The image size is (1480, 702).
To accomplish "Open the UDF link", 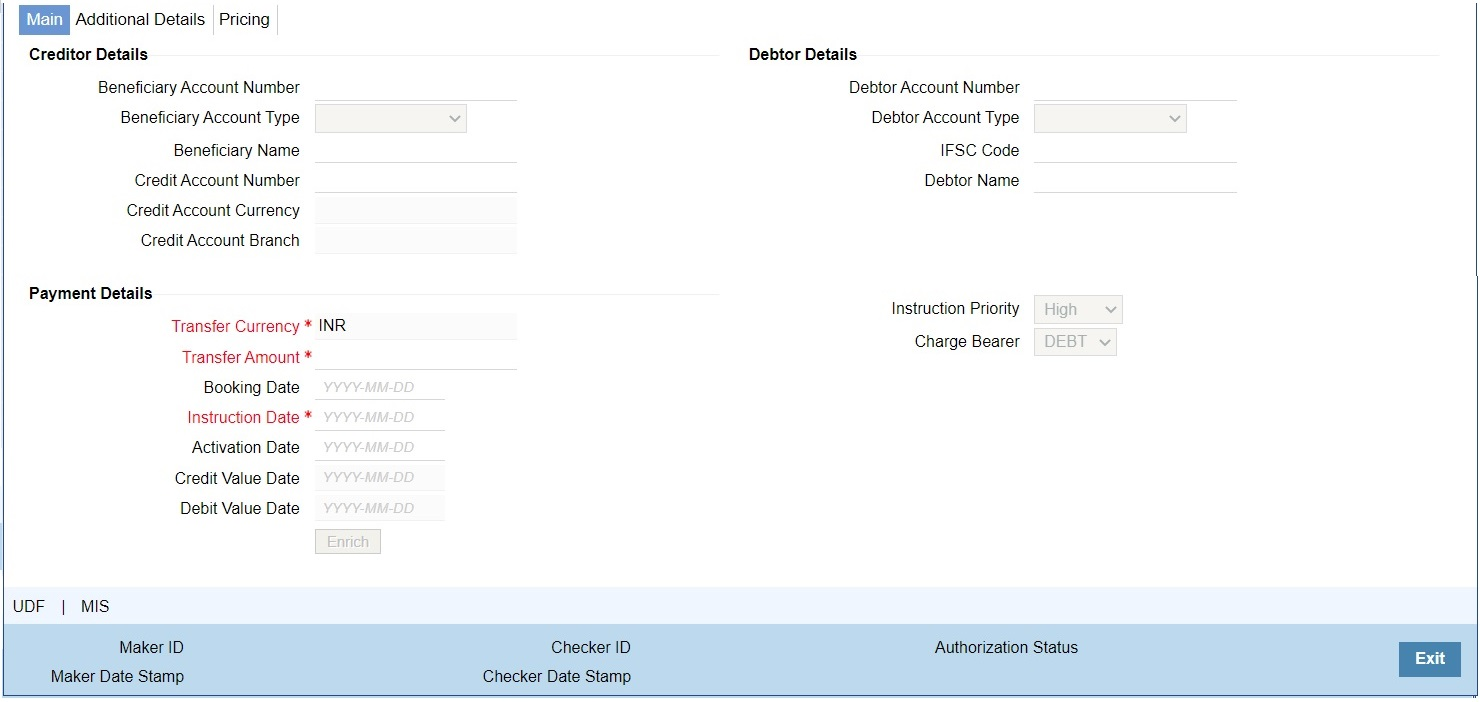I will click(x=29, y=606).
